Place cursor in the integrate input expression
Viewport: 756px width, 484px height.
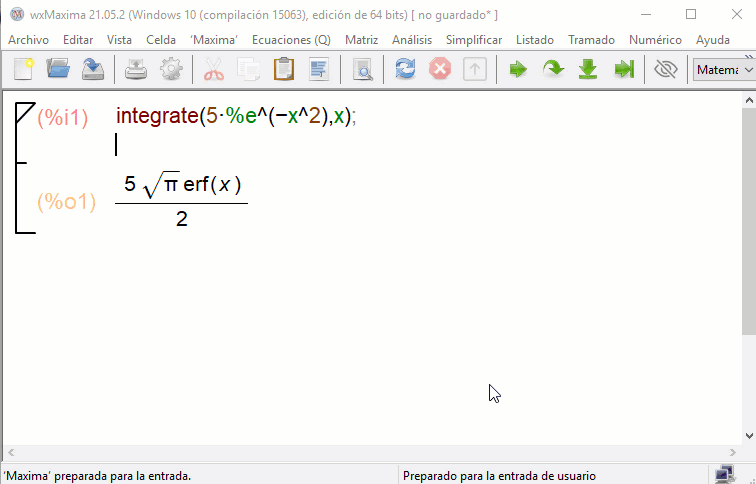pos(236,116)
